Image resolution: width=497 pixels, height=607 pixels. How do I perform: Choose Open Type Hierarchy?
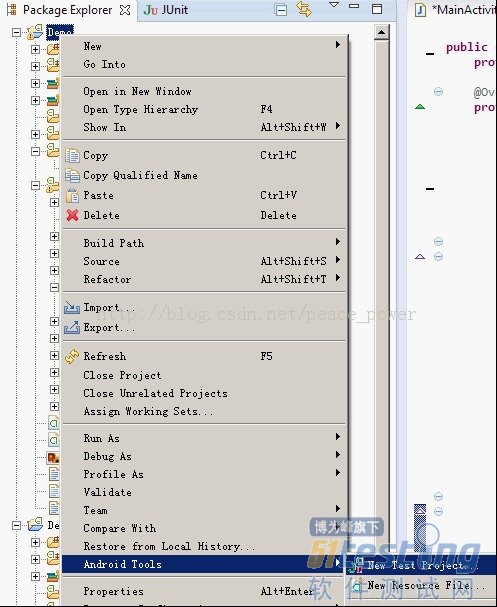click(205, 110)
